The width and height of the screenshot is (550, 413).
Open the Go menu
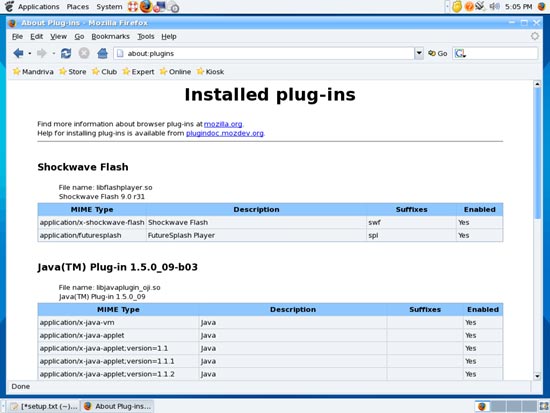click(x=79, y=36)
